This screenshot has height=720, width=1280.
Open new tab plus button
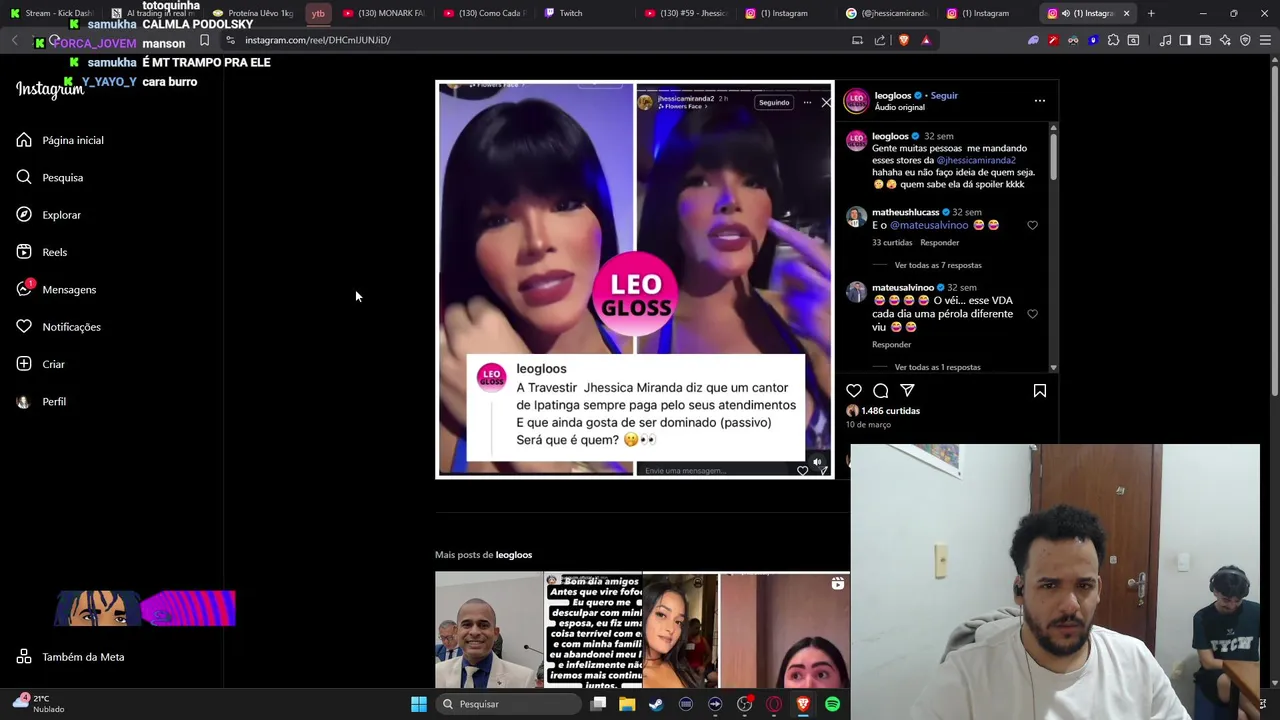point(1151,13)
